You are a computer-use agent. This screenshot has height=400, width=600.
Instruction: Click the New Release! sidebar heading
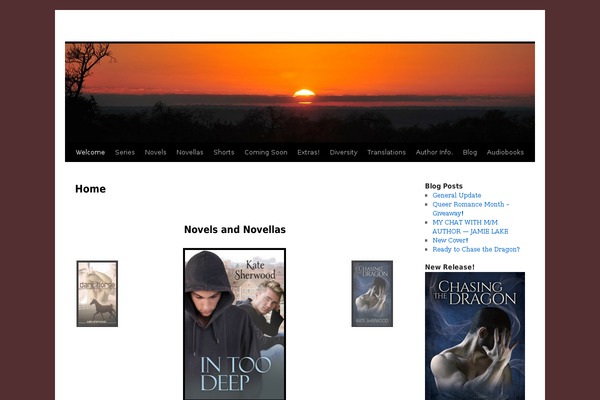450,267
